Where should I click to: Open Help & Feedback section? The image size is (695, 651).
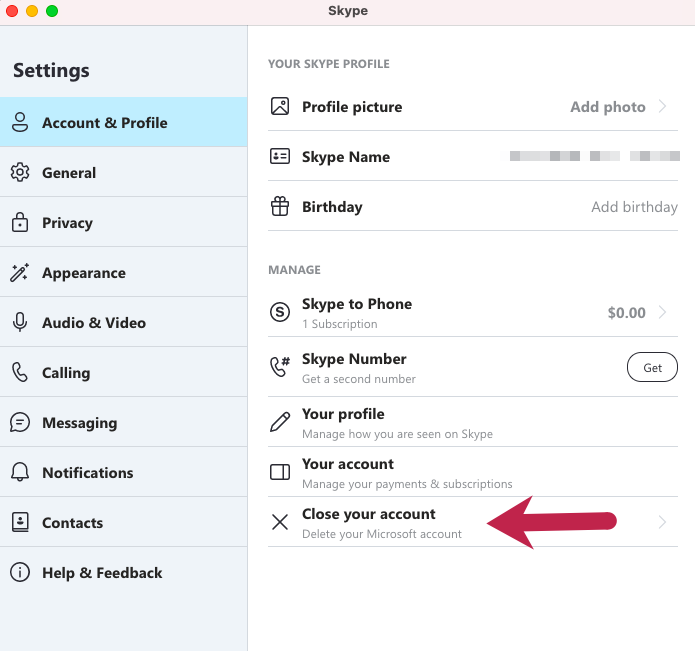pyautogui.click(x=124, y=573)
